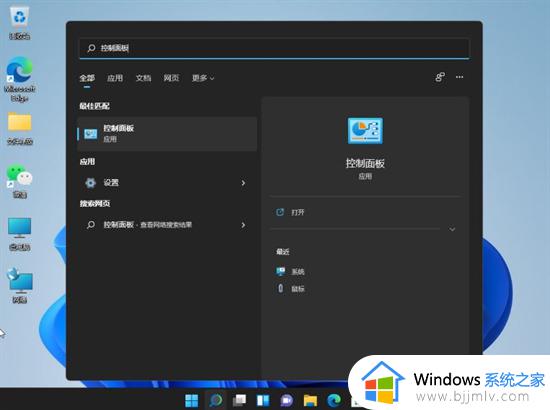The image size is (550, 410).
Task: Open File Explorer from the taskbar
Action: (310, 401)
